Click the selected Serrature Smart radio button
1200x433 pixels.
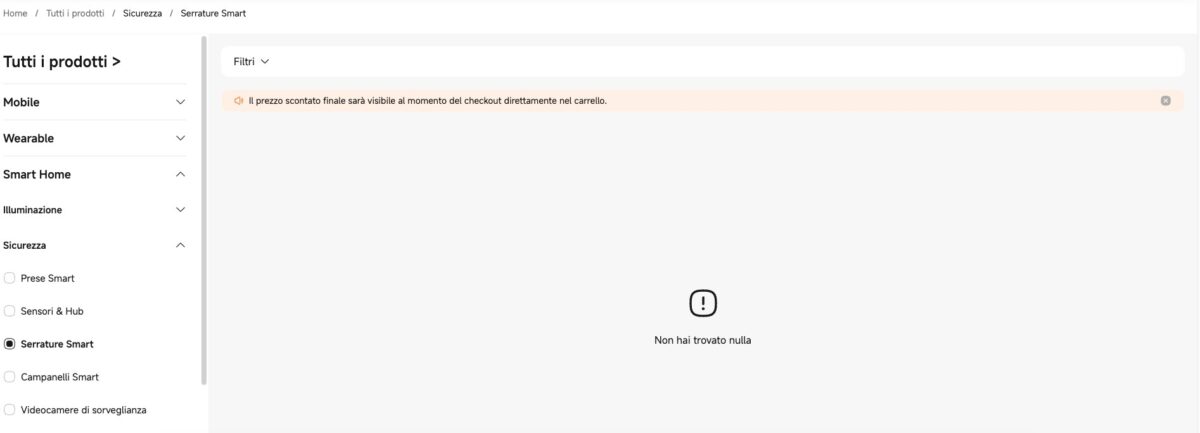click(x=10, y=344)
